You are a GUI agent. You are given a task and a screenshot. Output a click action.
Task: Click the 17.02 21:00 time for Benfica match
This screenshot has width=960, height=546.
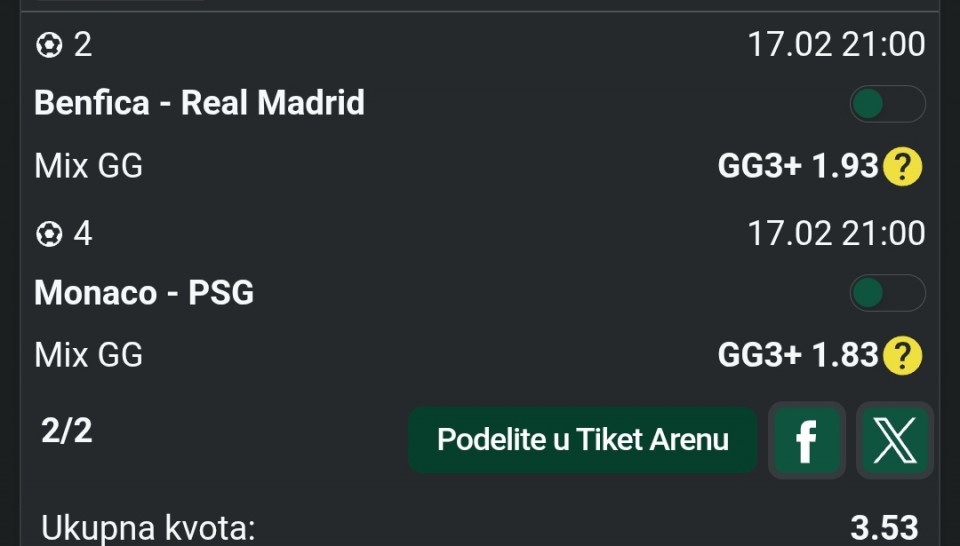tap(836, 45)
